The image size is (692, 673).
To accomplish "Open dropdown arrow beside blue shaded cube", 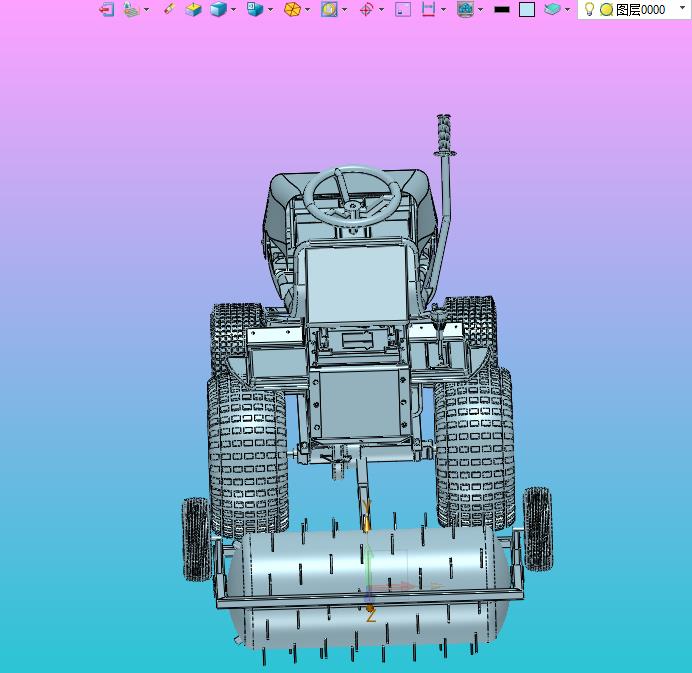I will 233,10.
